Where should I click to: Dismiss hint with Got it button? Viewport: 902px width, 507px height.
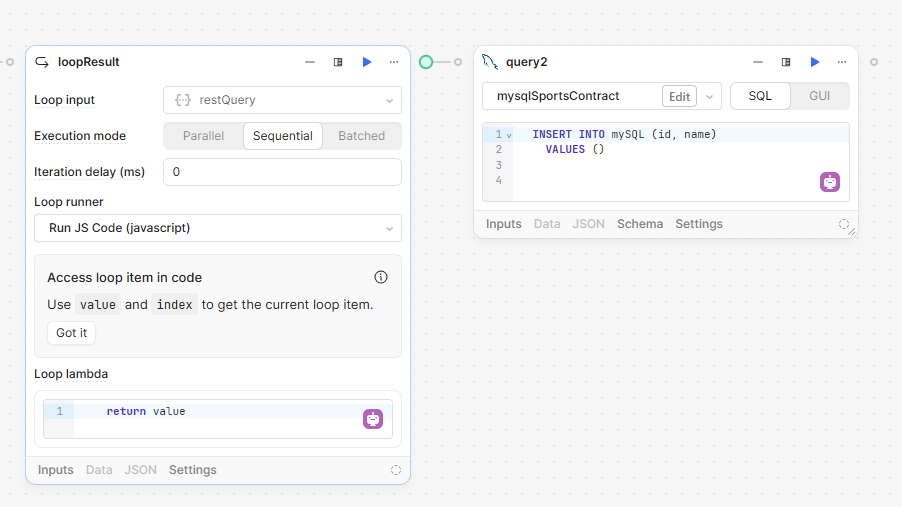coord(71,333)
